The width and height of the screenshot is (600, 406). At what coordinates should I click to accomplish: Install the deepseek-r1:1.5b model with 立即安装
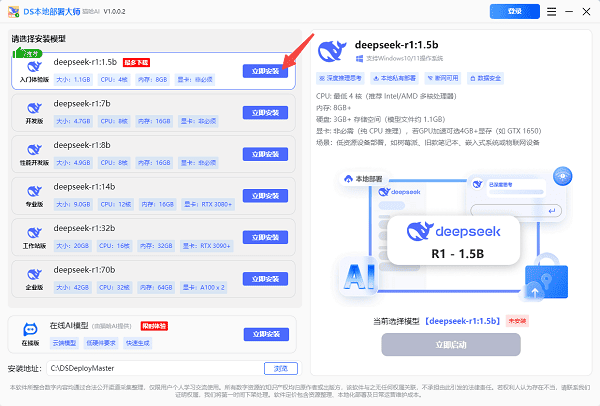(x=263, y=72)
